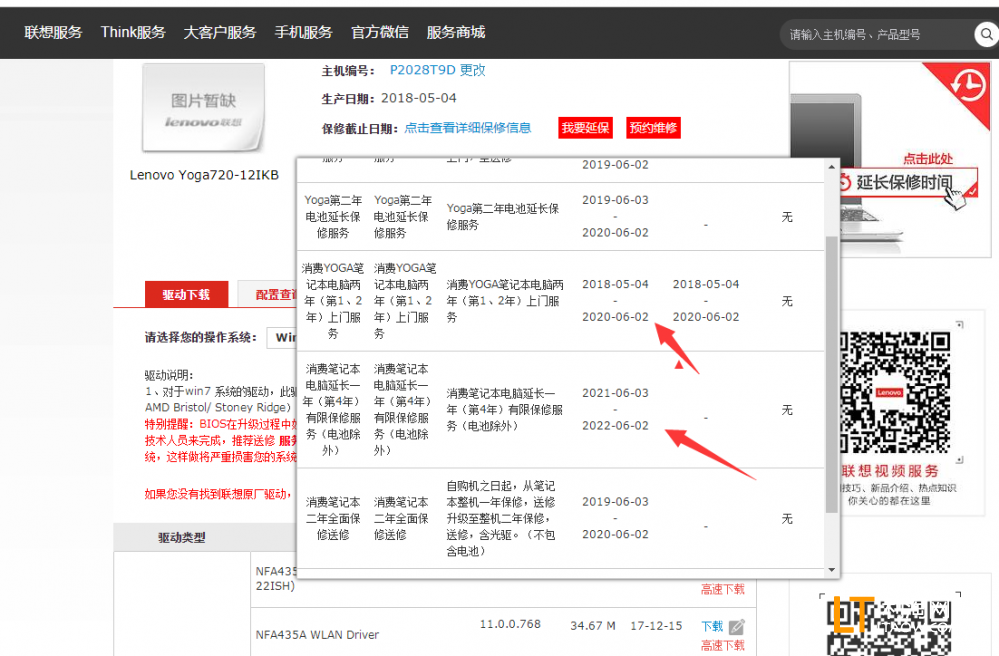Click the popup scrollbar up arrow
The width and height of the screenshot is (999, 656).
point(831,167)
